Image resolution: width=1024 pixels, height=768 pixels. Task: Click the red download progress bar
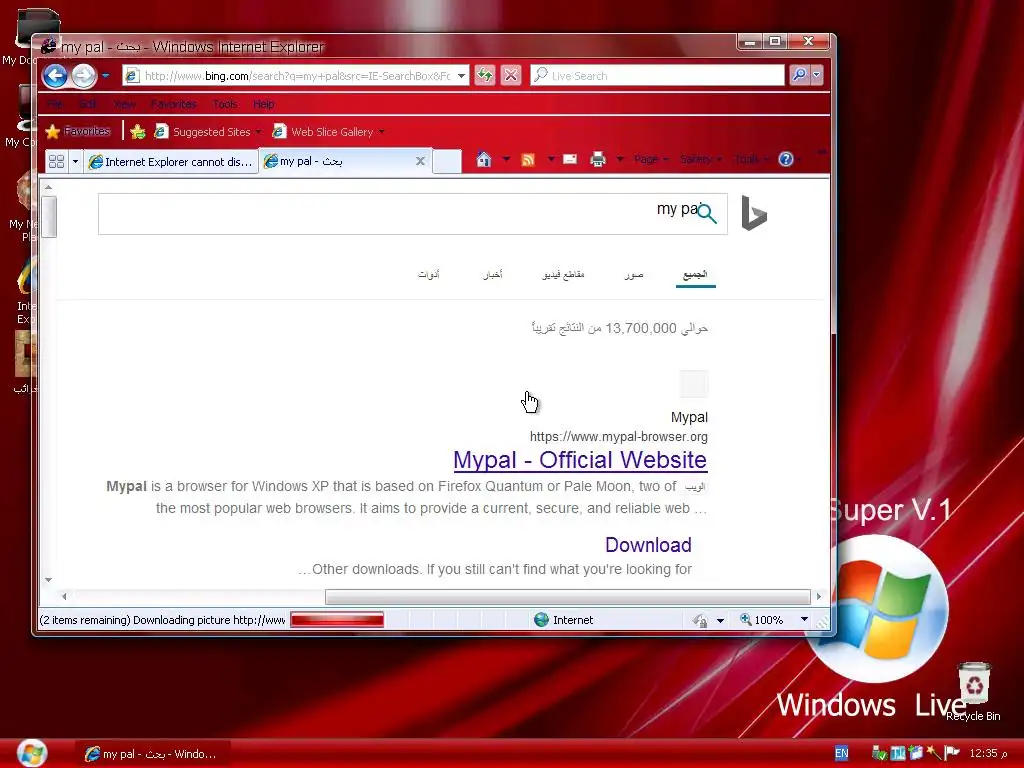pos(337,620)
